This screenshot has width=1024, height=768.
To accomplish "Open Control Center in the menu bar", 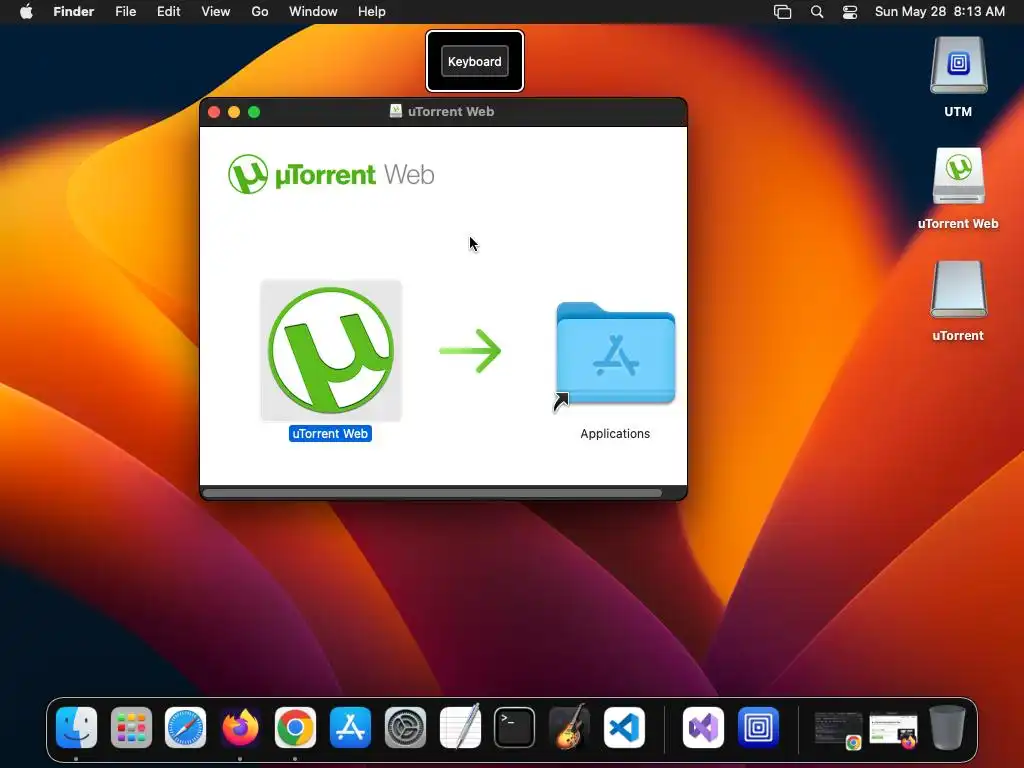I will (850, 12).
